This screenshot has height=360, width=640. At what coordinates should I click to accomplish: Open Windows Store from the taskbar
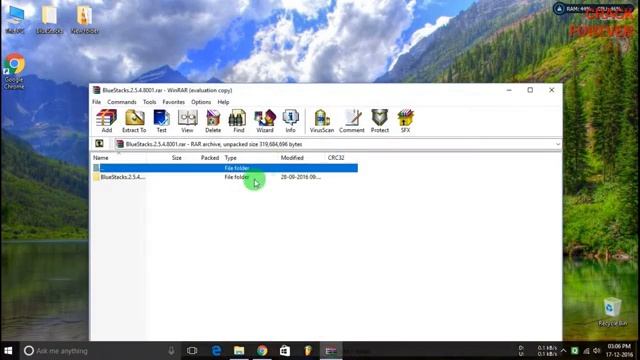click(285, 351)
